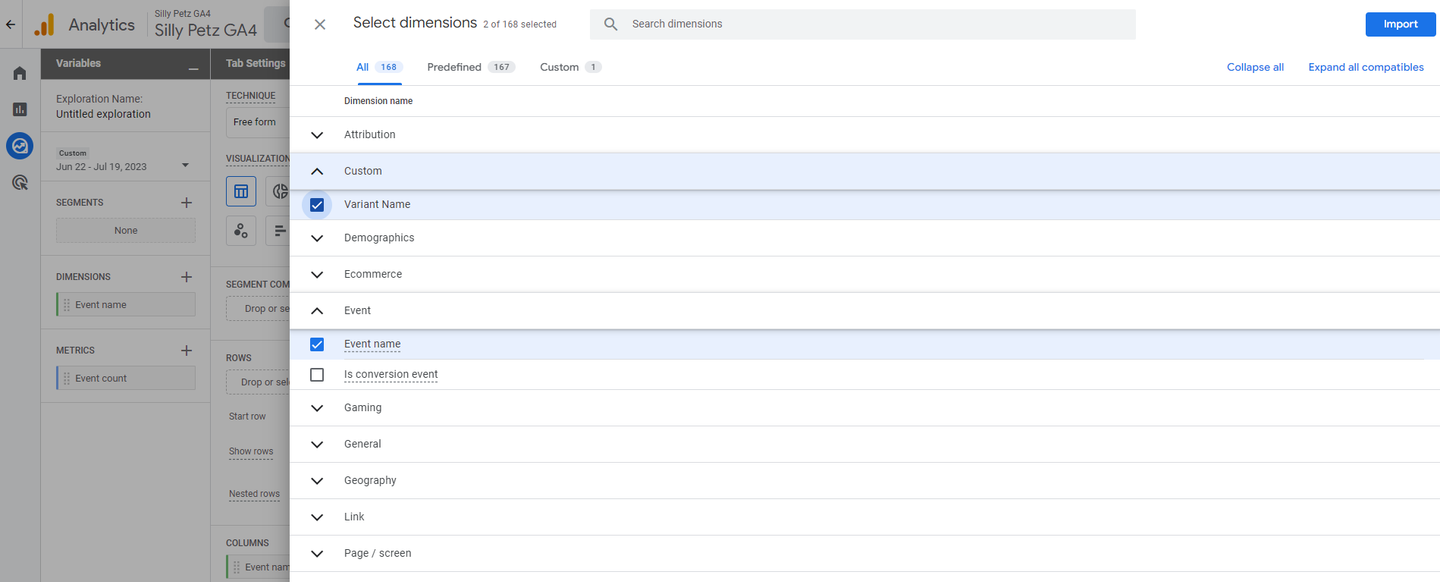Image resolution: width=1440 pixels, height=582 pixels.
Task: Click the Analytics logo icon
Action: pos(44,25)
